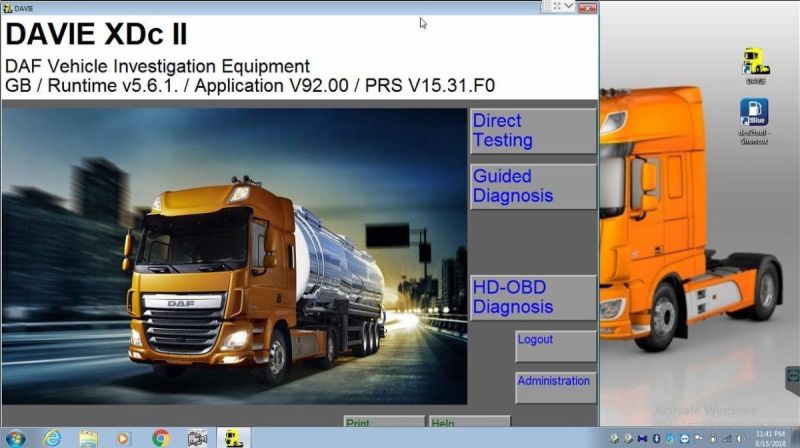
Task: Launch Google Chrome from taskbar
Action: click(x=160, y=438)
